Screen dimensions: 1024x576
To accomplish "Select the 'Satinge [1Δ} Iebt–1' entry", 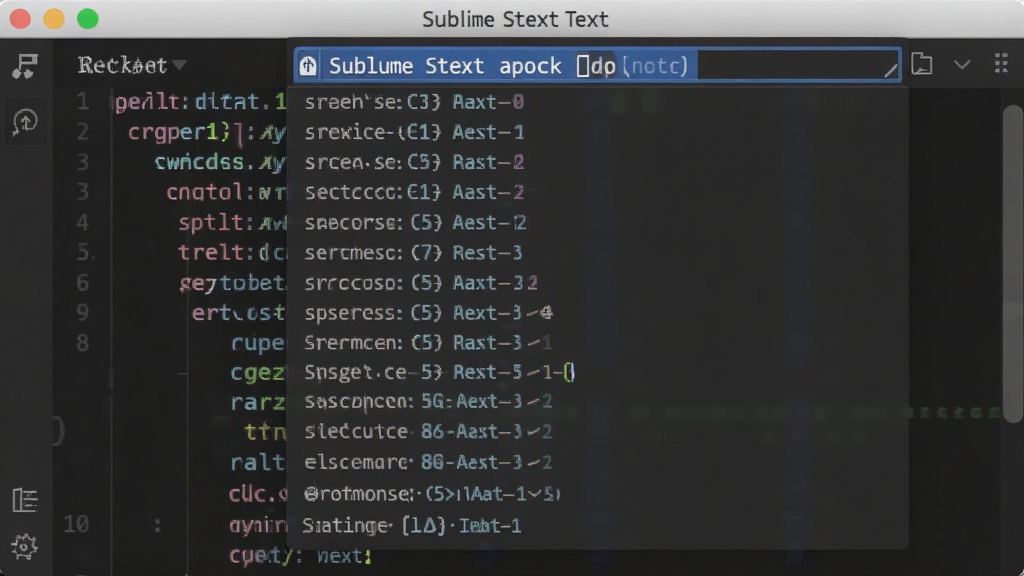I will click(598, 526).
